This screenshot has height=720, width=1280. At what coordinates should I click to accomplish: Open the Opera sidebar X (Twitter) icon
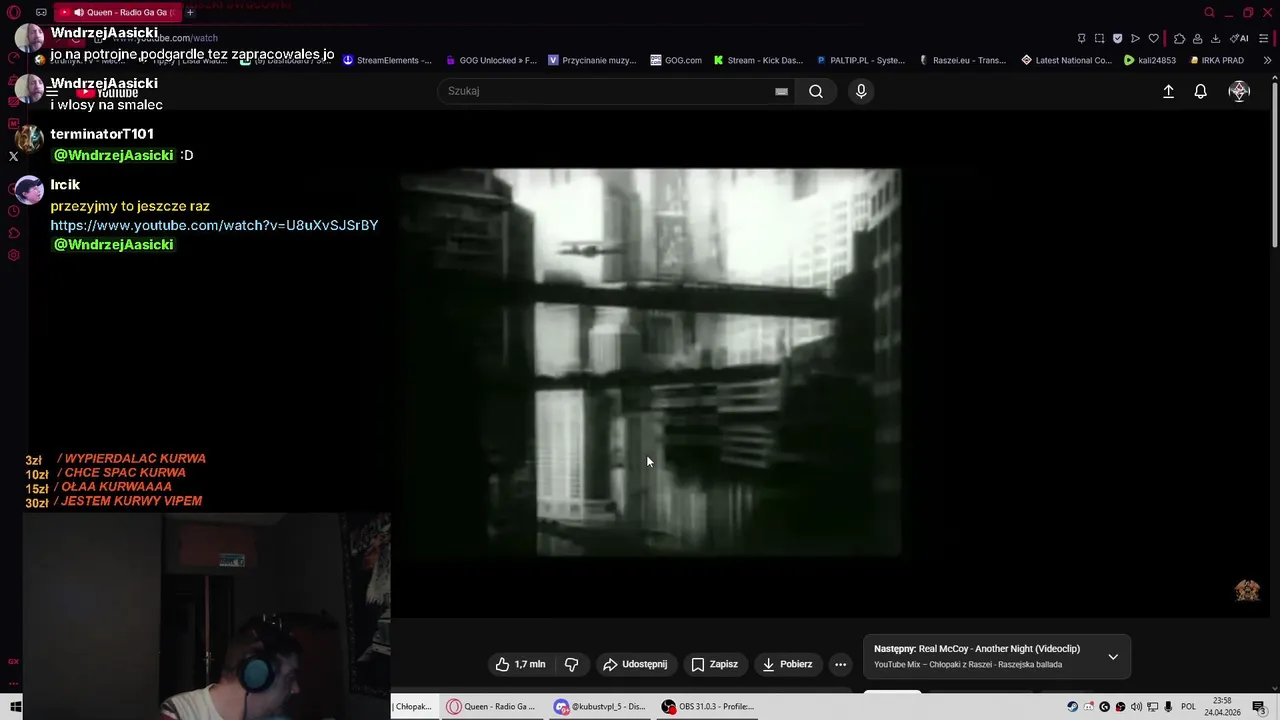(x=13, y=156)
